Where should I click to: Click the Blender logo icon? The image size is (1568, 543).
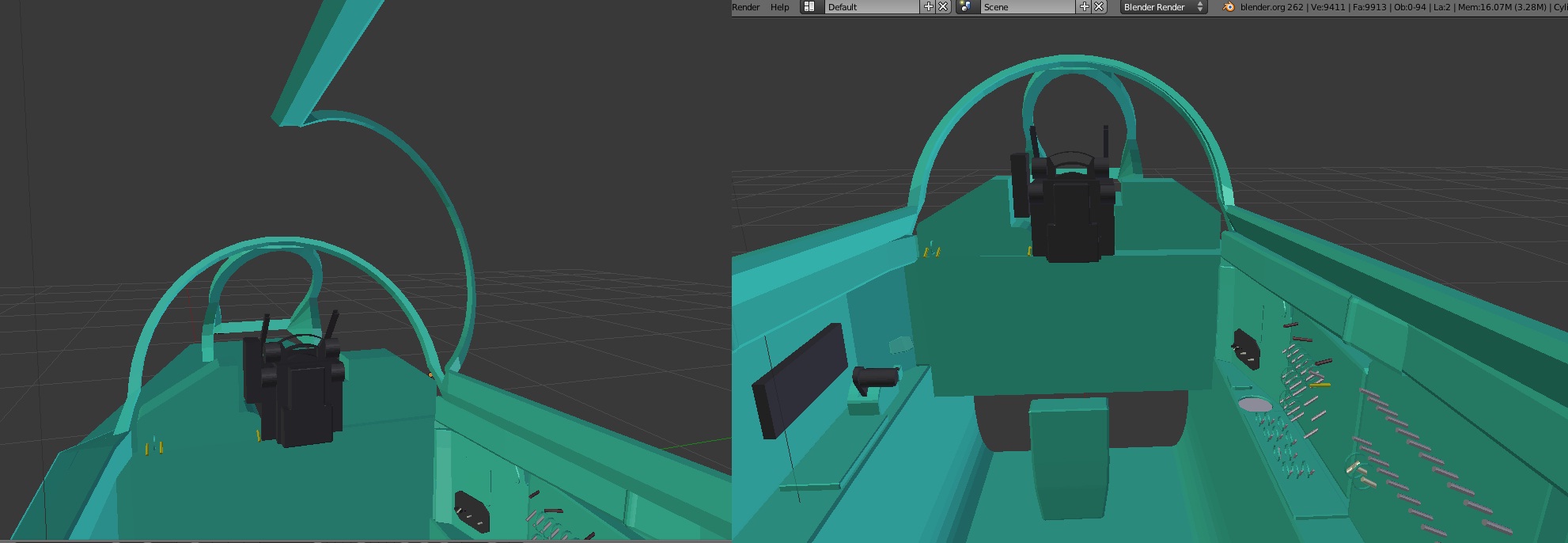pos(1228,7)
